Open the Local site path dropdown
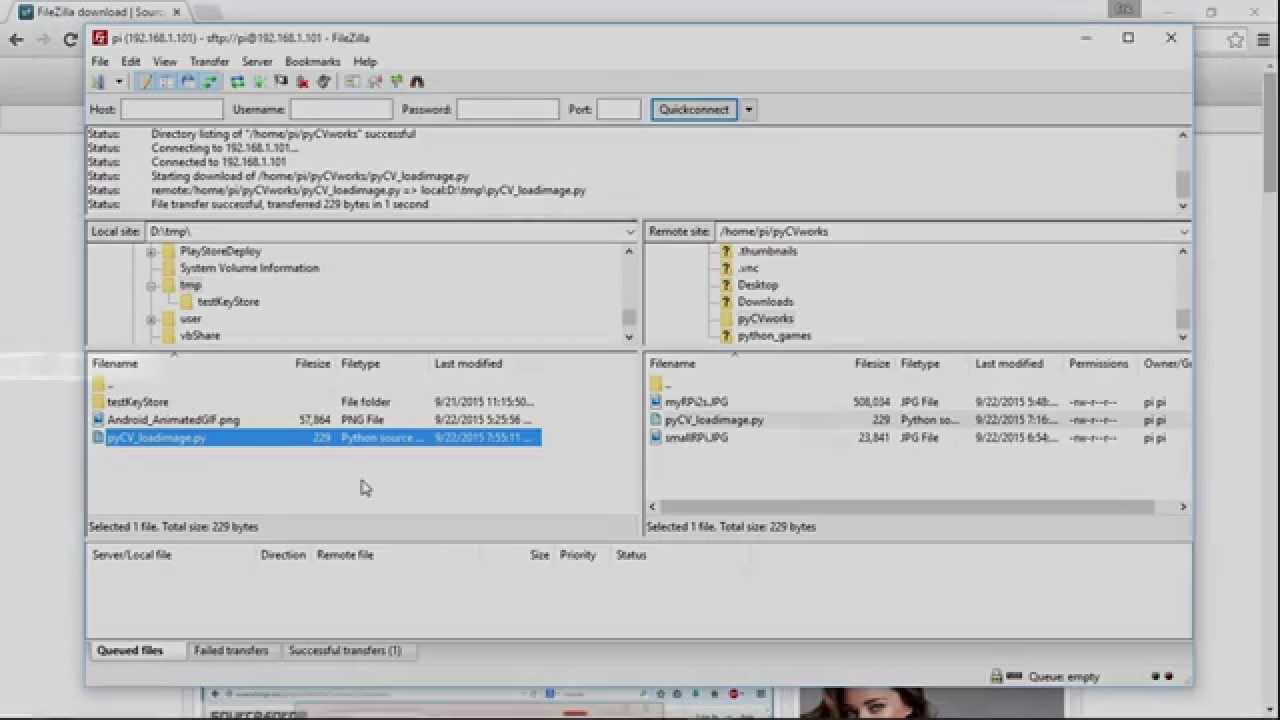 click(x=630, y=231)
